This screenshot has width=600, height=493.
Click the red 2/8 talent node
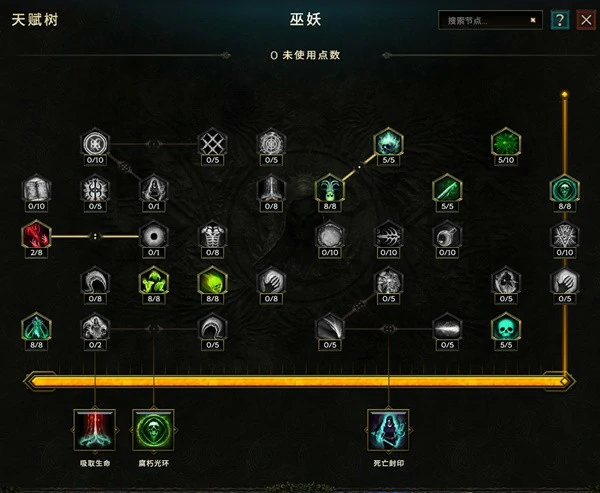(36, 235)
